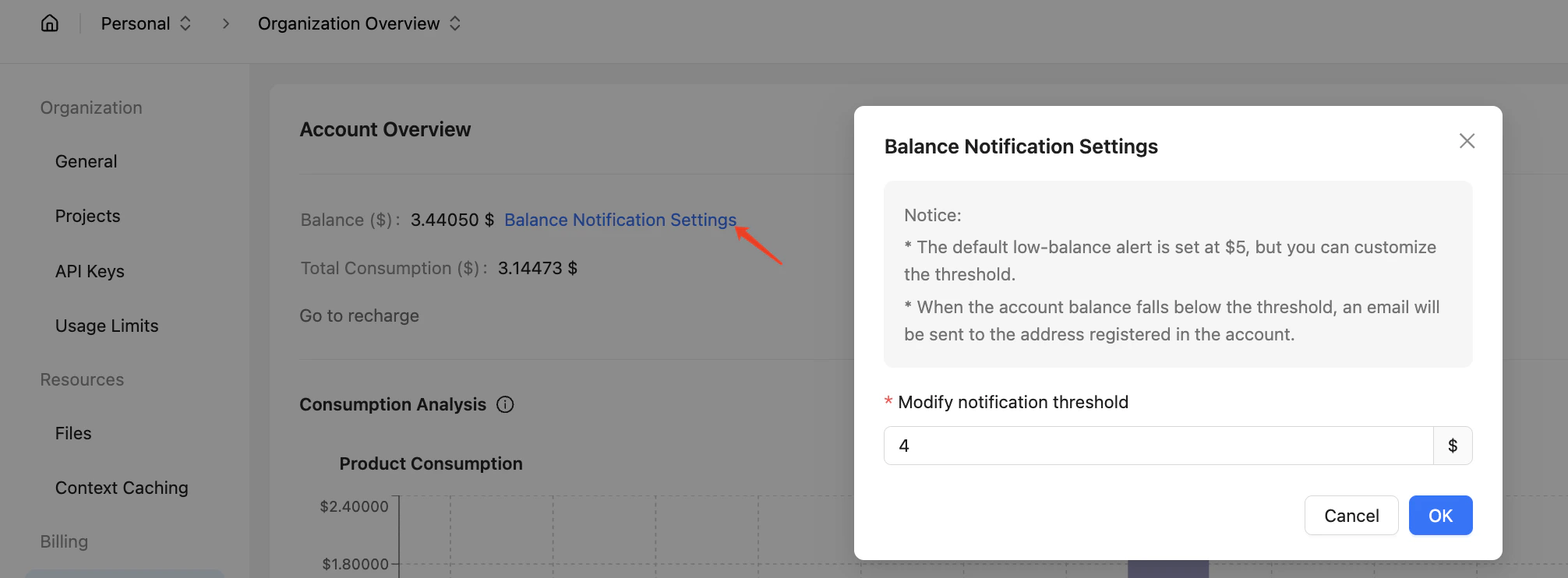
Task: Click the Go to recharge link
Action: 359,315
